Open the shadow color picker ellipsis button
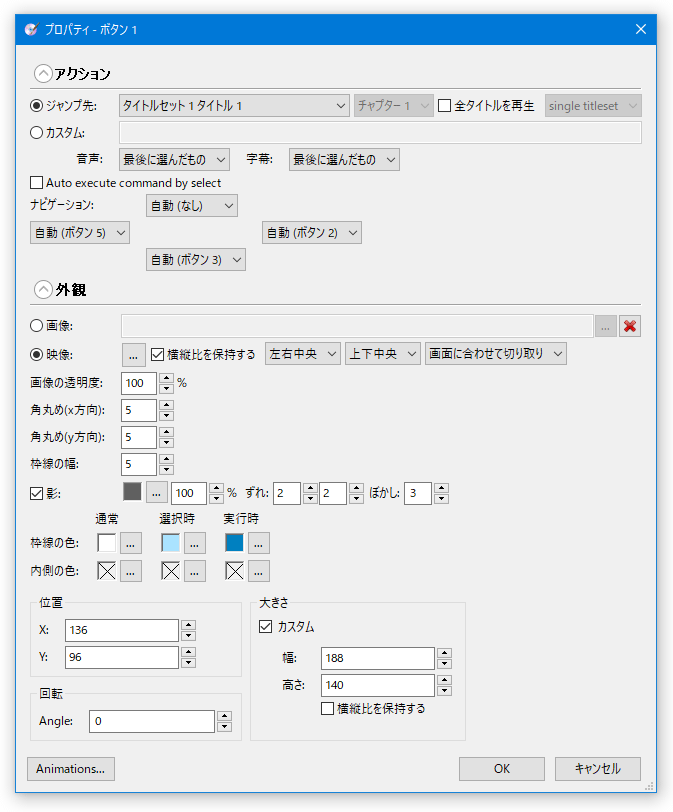The image size is (673, 812). [x=156, y=492]
